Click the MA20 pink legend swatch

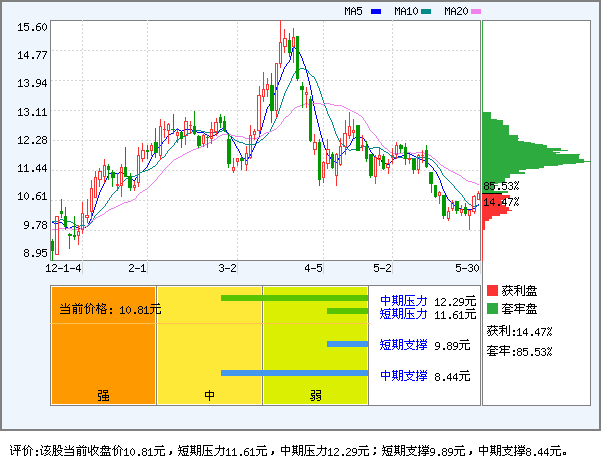[x=476, y=12]
